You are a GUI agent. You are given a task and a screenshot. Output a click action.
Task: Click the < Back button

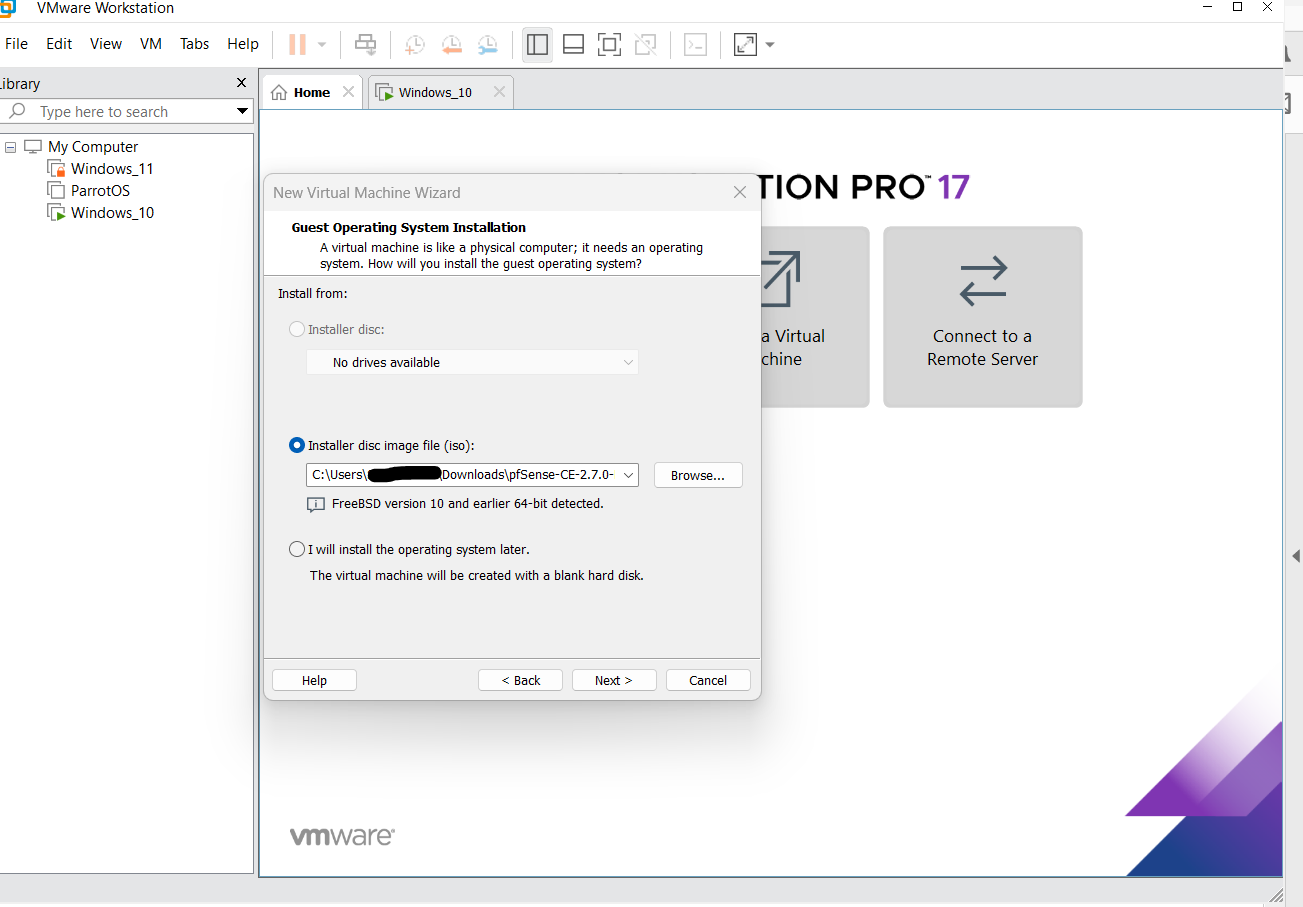pyautogui.click(x=520, y=680)
